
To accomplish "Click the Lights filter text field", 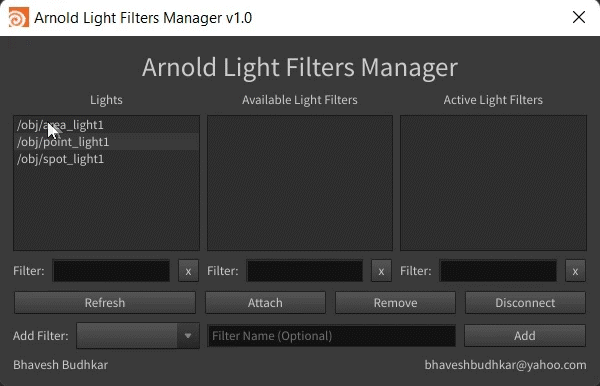I will tap(111, 271).
